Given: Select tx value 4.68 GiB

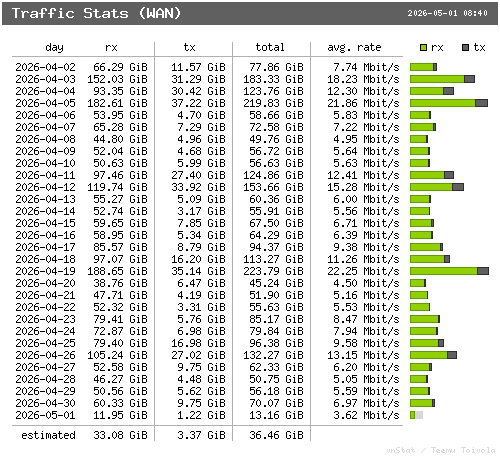Looking at the screenshot, I should pyautogui.click(x=201, y=151).
